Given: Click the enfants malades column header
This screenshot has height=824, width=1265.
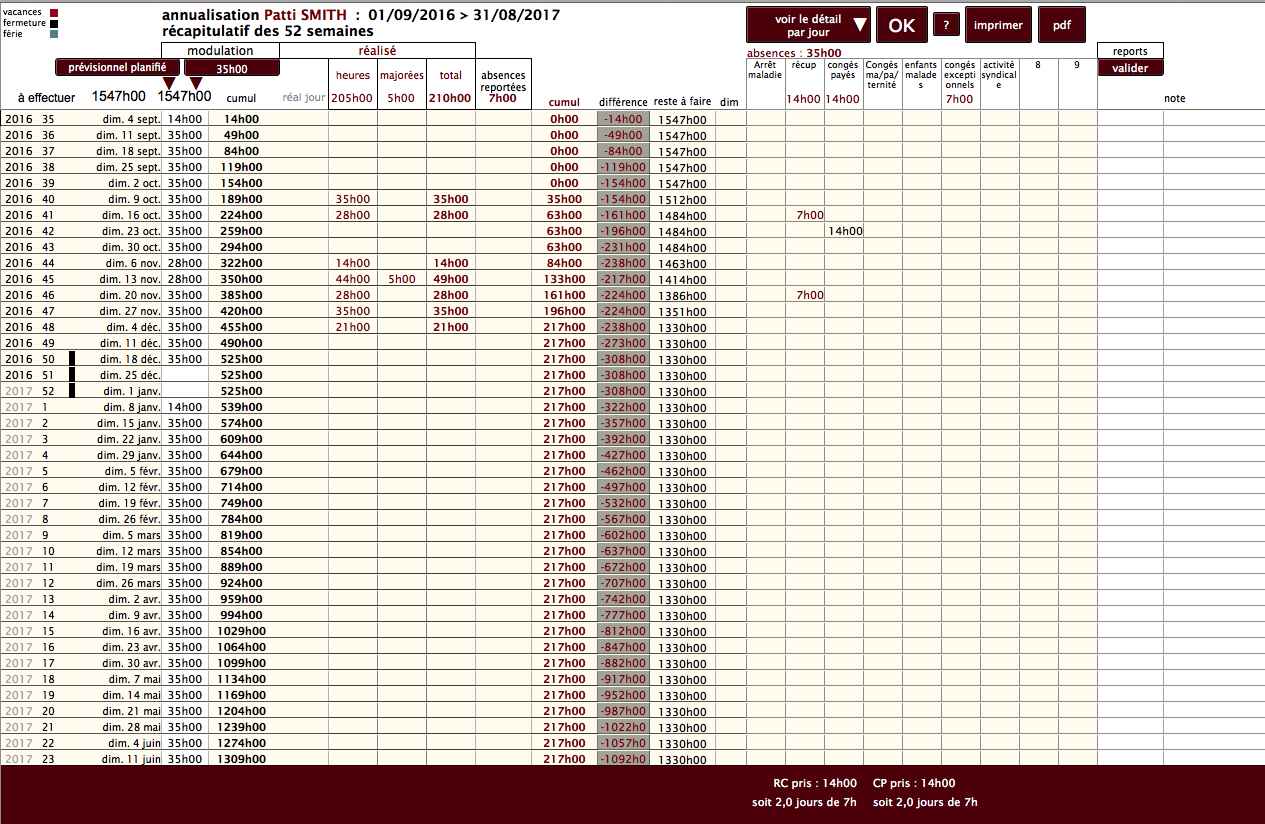Looking at the screenshot, I should click(x=921, y=75).
